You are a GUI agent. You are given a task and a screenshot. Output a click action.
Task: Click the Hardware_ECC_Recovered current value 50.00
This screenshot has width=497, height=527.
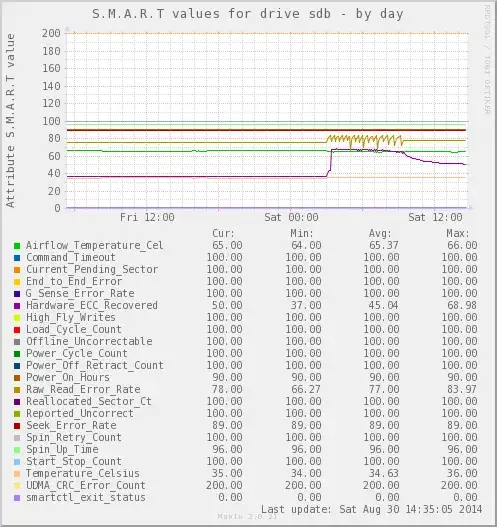click(x=227, y=306)
